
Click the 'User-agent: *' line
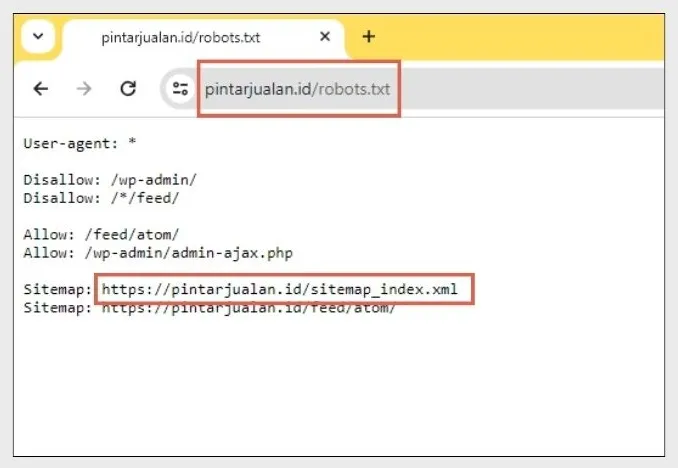(x=80, y=143)
